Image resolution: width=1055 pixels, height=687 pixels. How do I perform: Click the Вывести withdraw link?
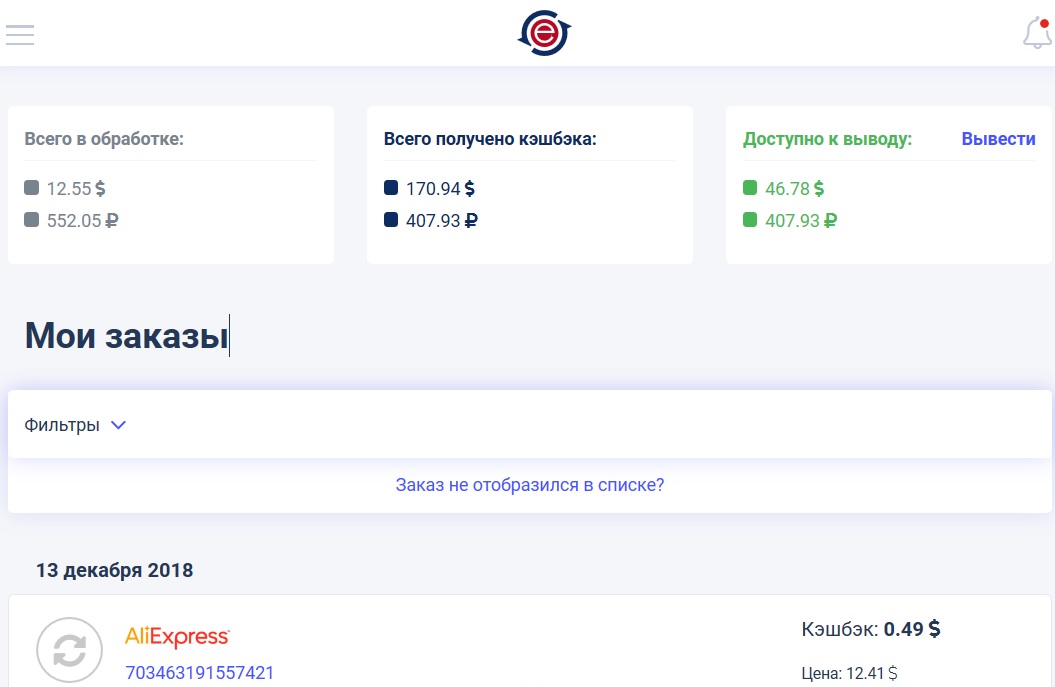point(998,139)
